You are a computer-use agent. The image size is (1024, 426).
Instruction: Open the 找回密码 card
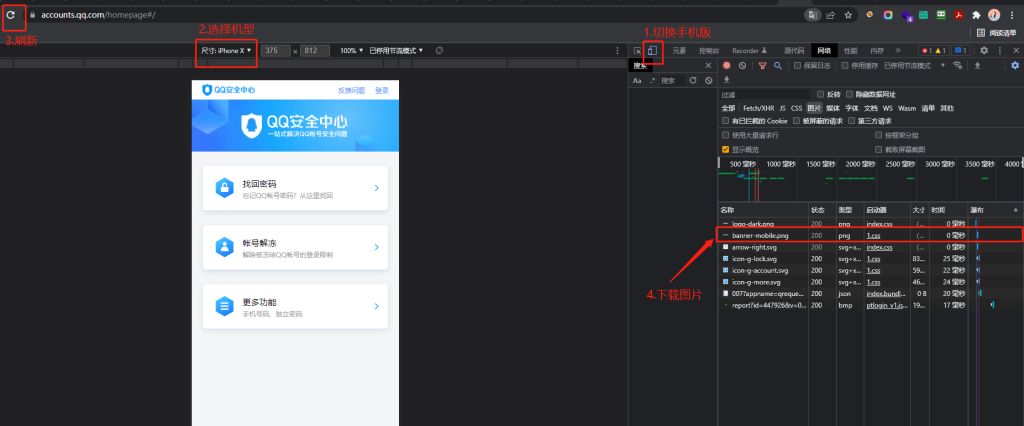coord(295,188)
